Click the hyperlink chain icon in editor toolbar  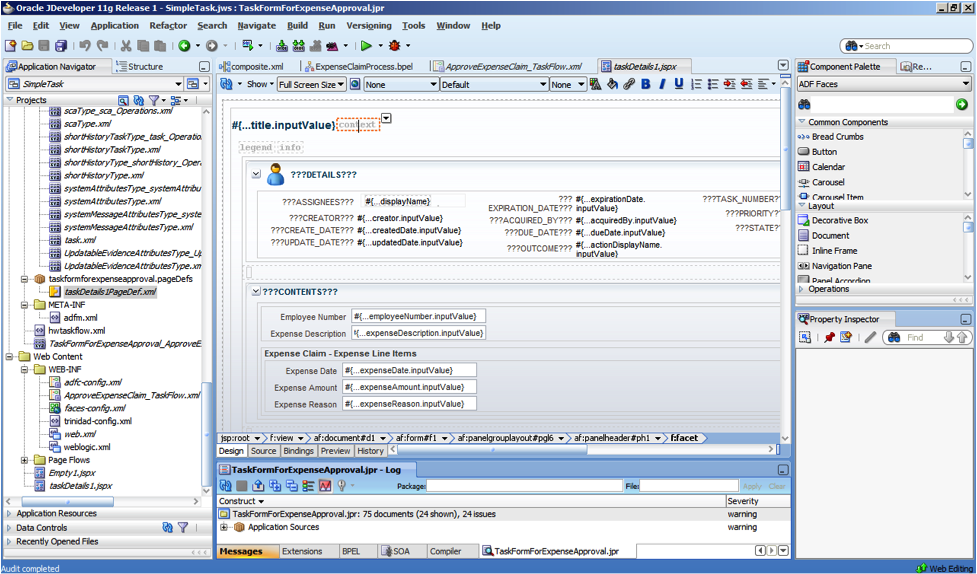629,85
